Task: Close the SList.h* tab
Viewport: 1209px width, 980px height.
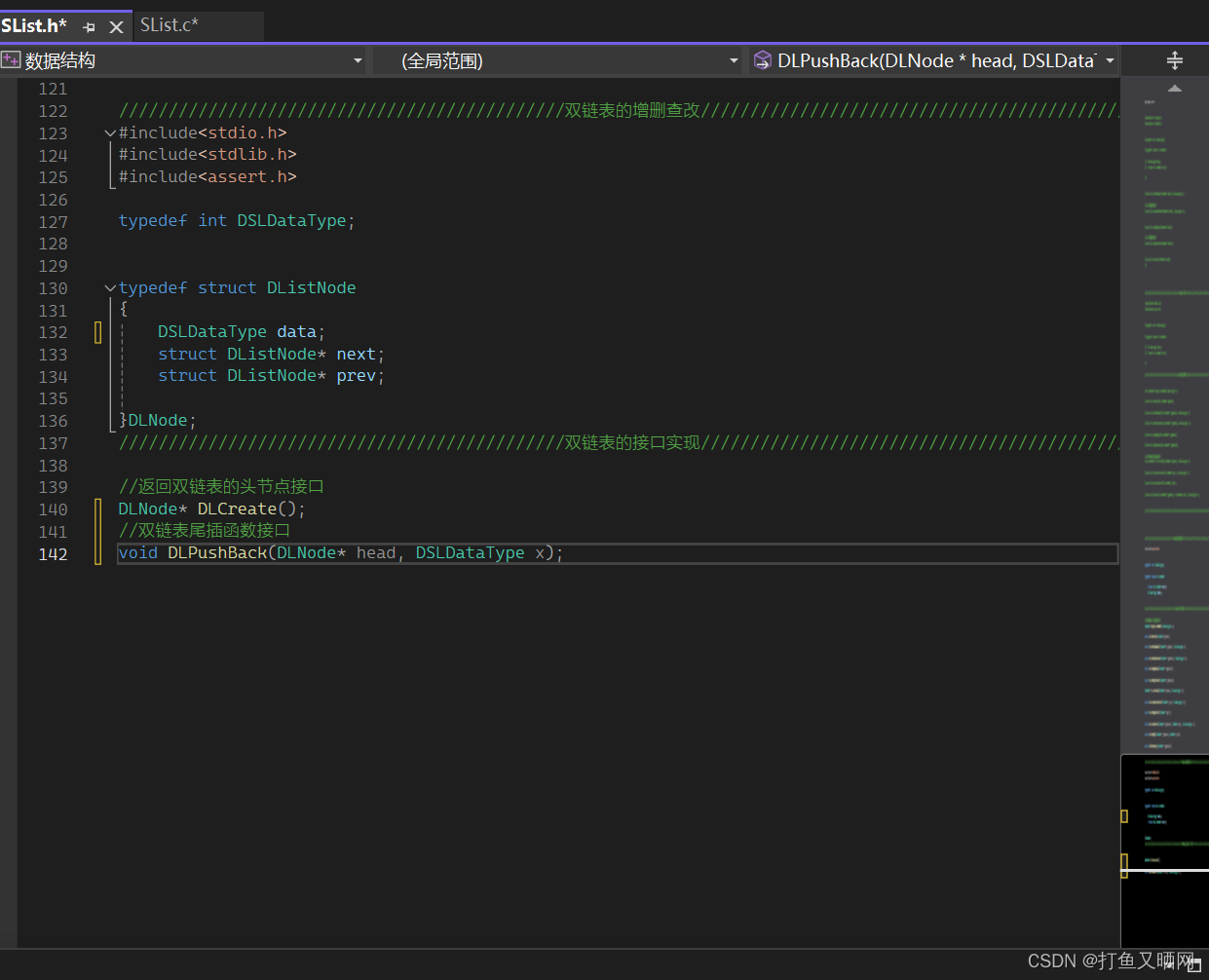Action: (x=116, y=27)
